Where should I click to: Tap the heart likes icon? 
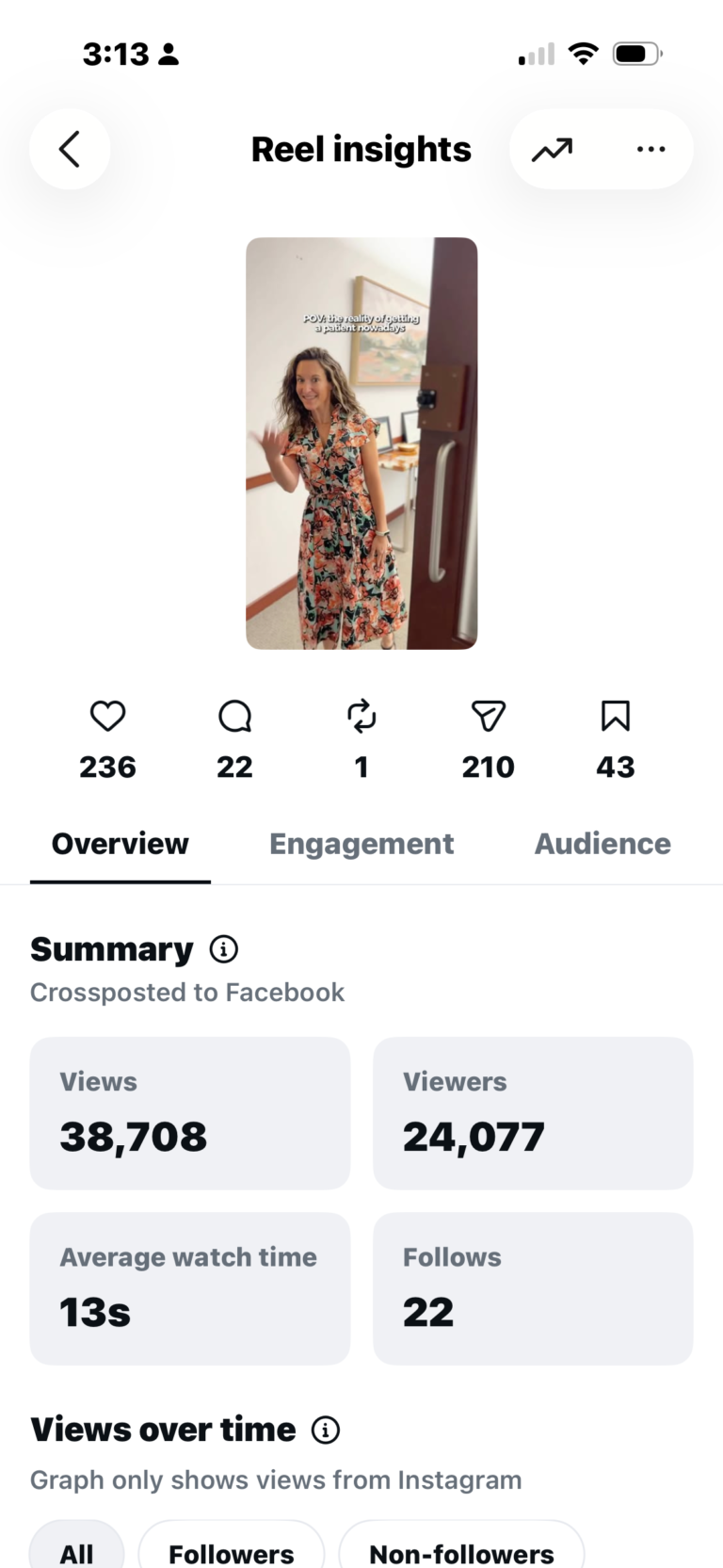point(107,716)
